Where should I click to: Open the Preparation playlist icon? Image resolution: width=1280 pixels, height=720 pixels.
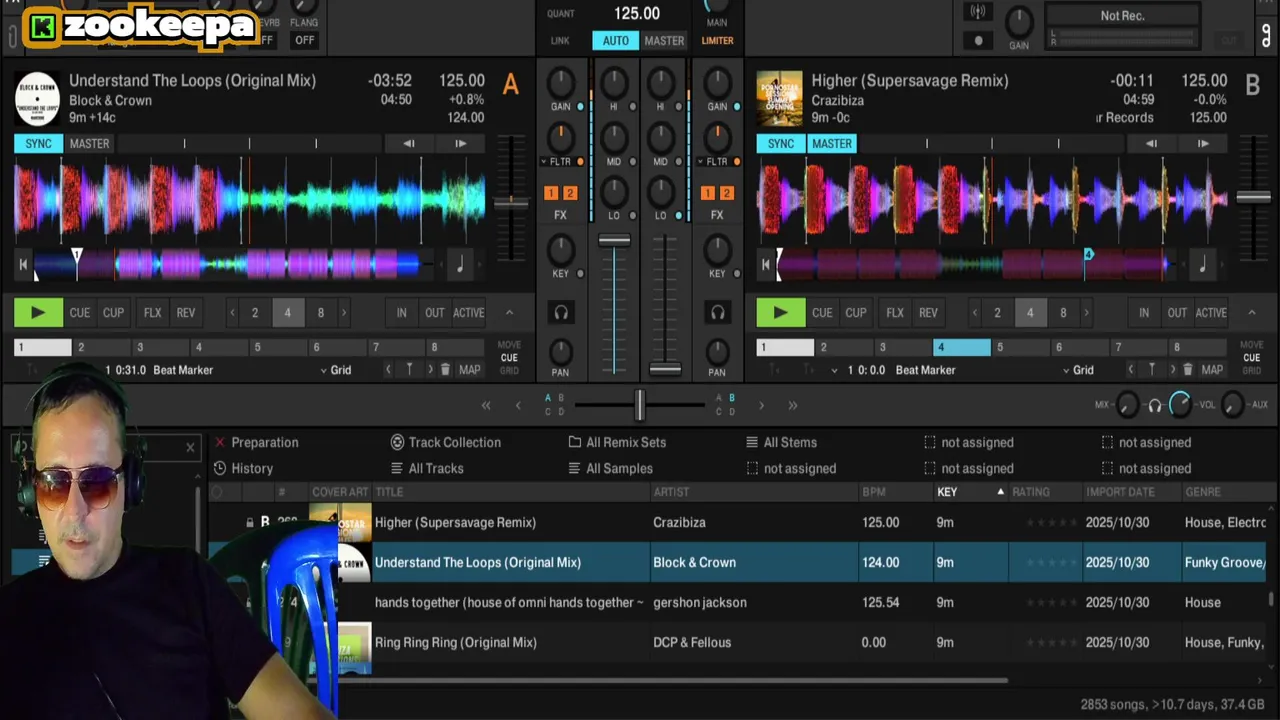(220, 442)
